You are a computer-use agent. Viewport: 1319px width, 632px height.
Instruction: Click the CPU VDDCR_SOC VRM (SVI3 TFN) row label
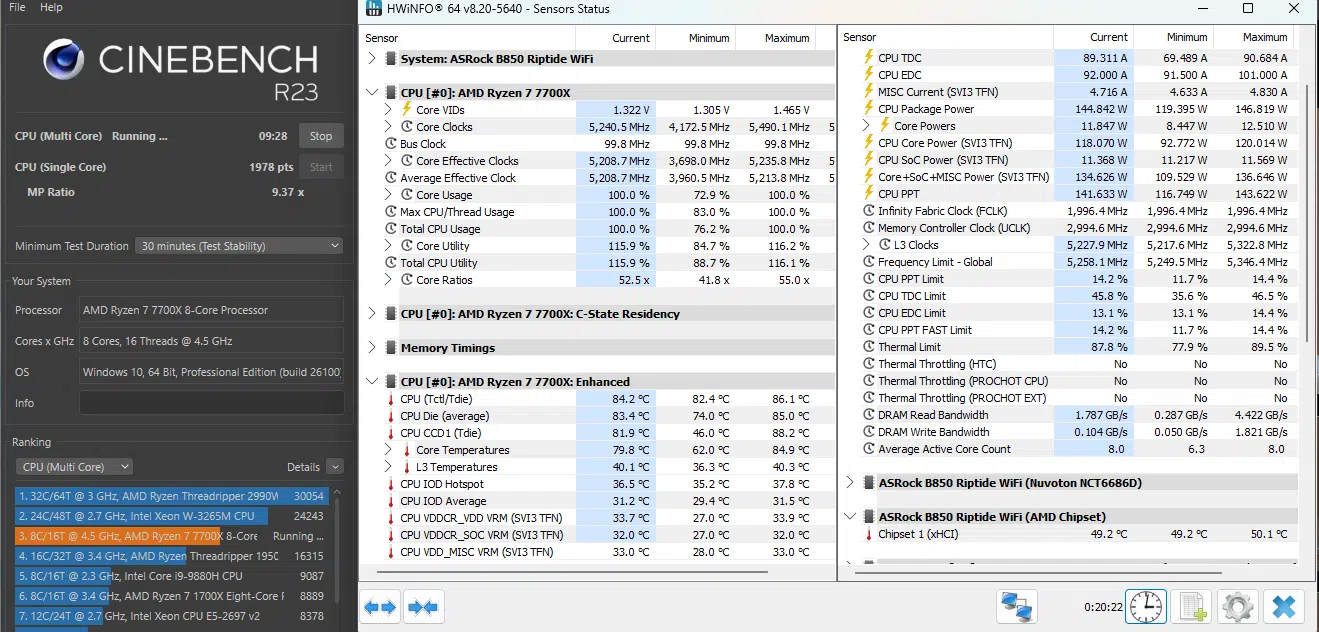(x=482, y=535)
